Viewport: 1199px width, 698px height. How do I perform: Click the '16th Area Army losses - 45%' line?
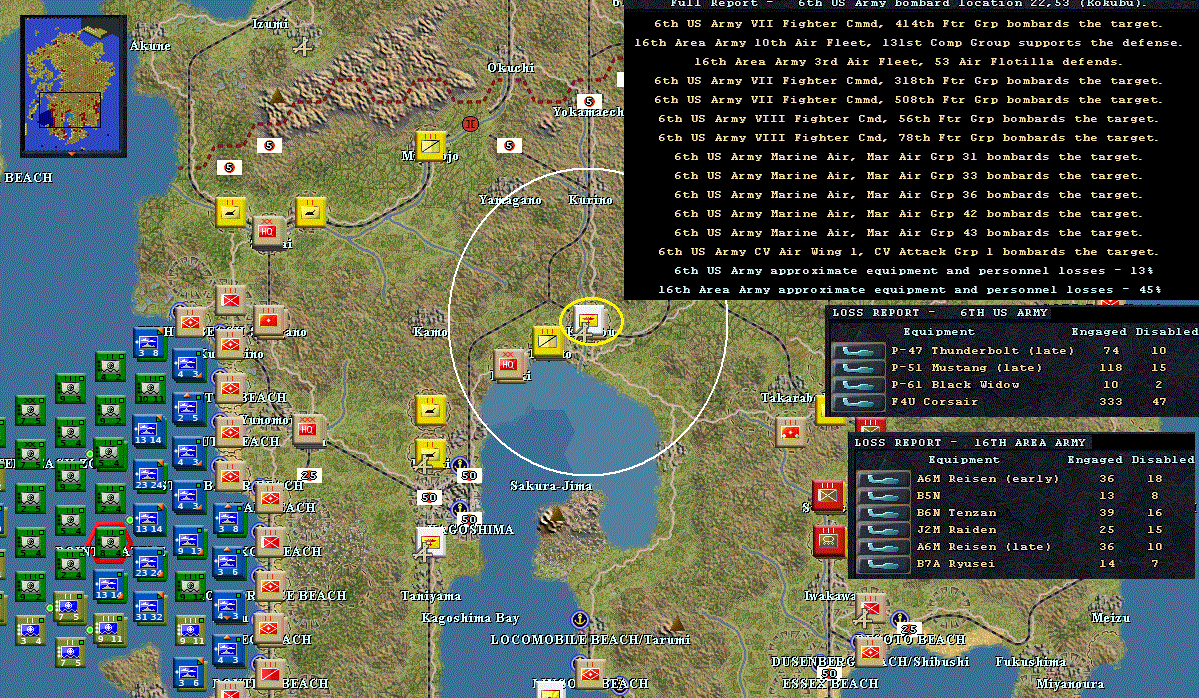point(909,290)
